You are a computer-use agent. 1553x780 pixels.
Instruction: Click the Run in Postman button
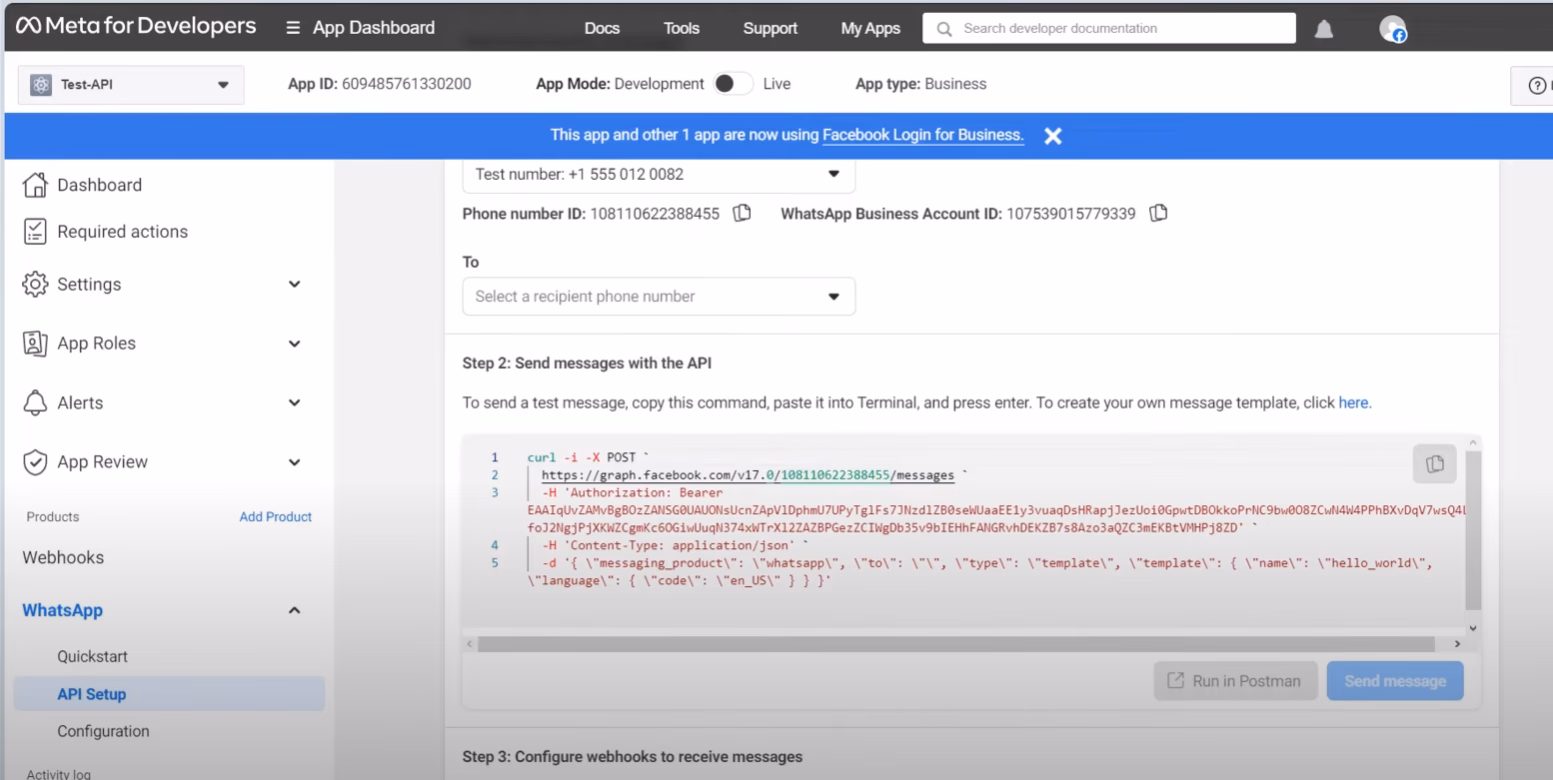click(1235, 681)
